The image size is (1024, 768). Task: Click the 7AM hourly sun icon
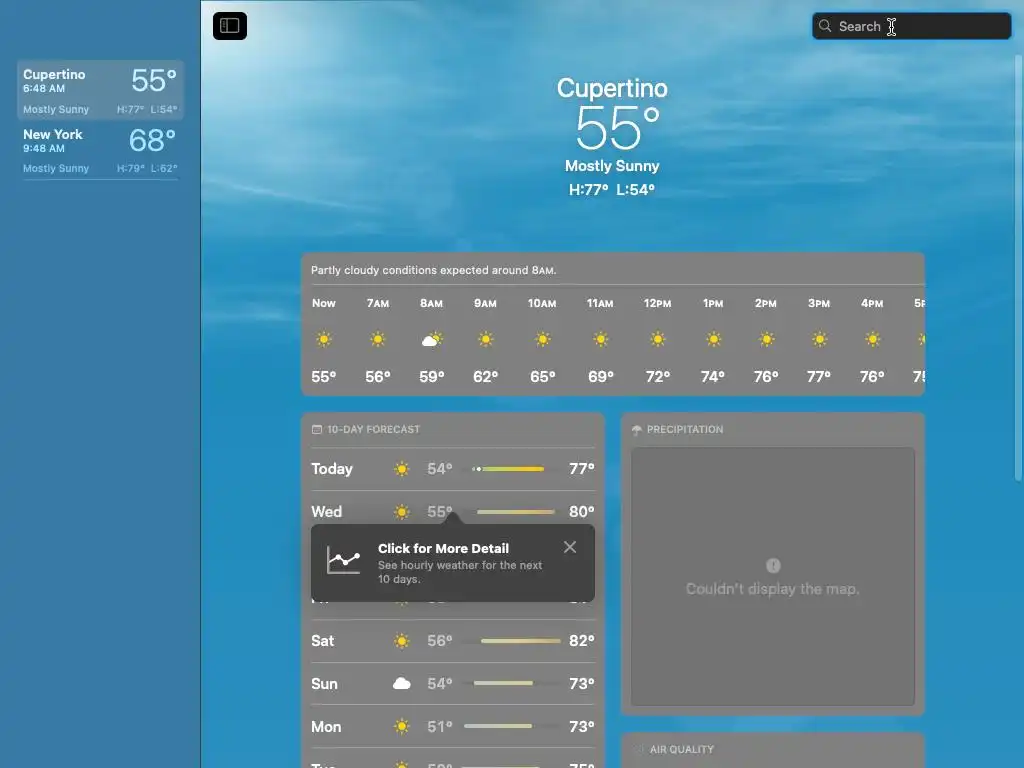pyautogui.click(x=377, y=339)
